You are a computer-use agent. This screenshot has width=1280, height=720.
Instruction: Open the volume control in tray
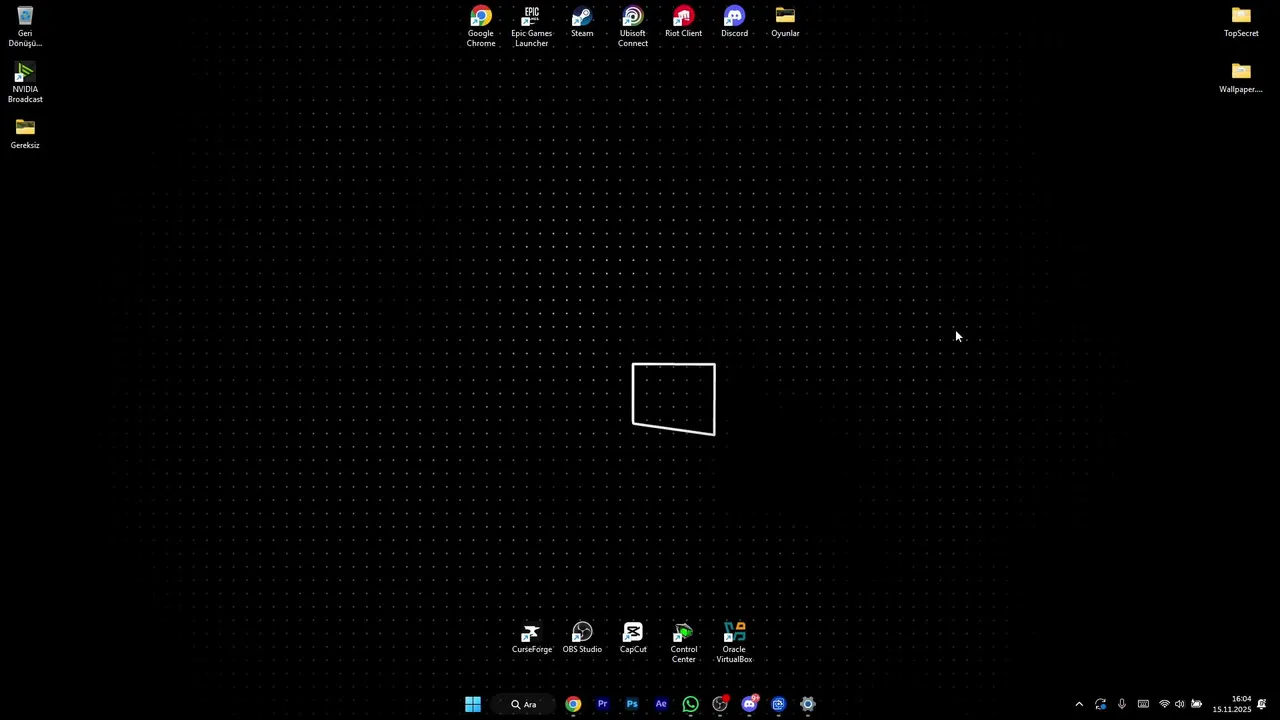click(1180, 705)
